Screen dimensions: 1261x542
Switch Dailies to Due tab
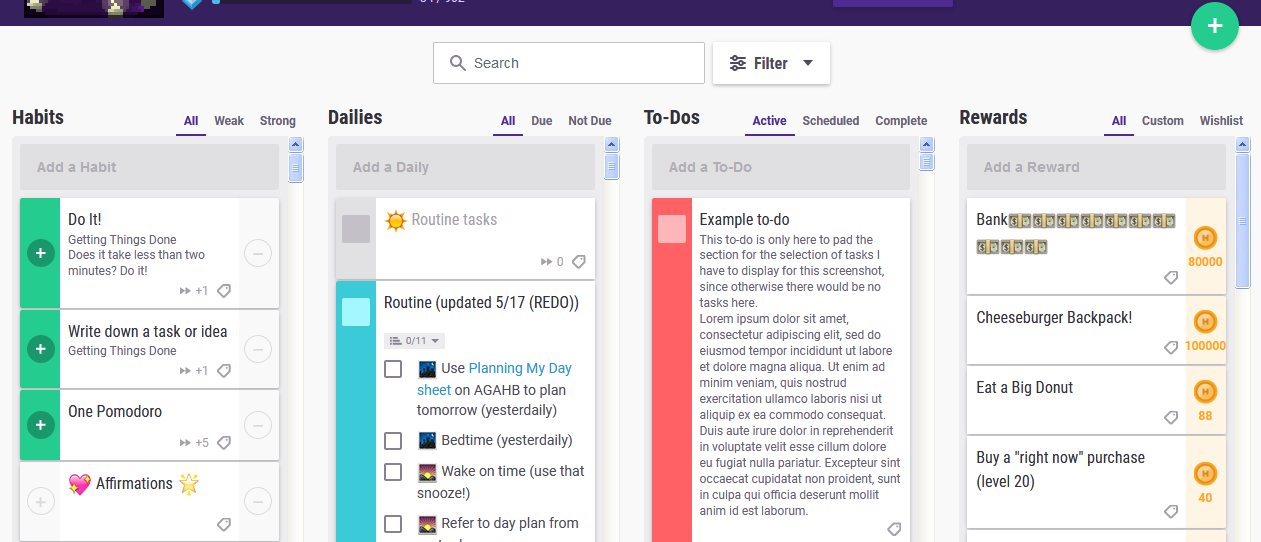pyautogui.click(x=542, y=121)
